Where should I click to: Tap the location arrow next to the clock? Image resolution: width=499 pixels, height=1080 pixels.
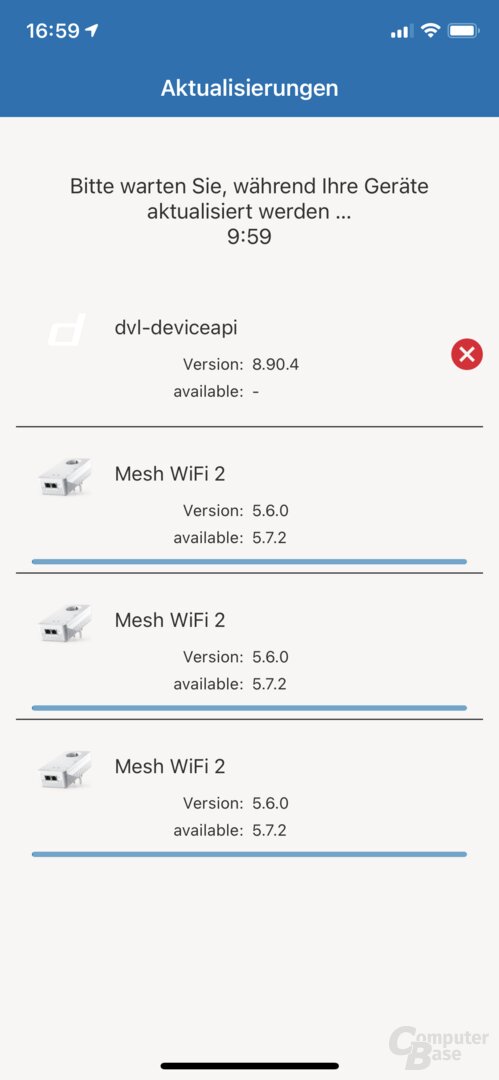tap(92, 30)
